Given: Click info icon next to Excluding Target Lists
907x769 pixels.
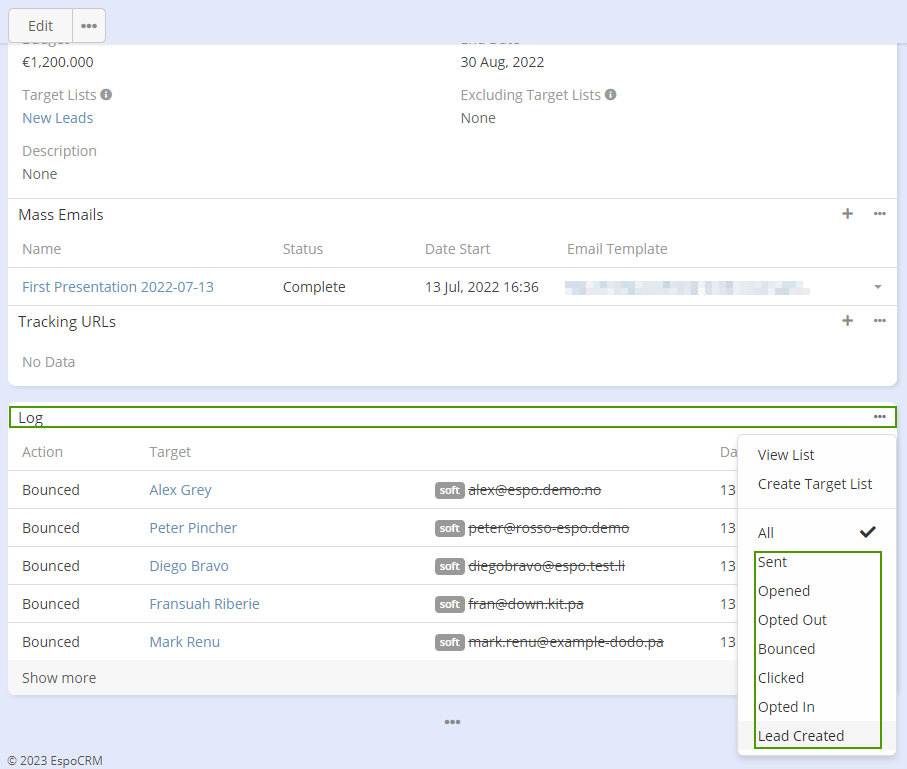Looking at the screenshot, I should tap(610, 95).
